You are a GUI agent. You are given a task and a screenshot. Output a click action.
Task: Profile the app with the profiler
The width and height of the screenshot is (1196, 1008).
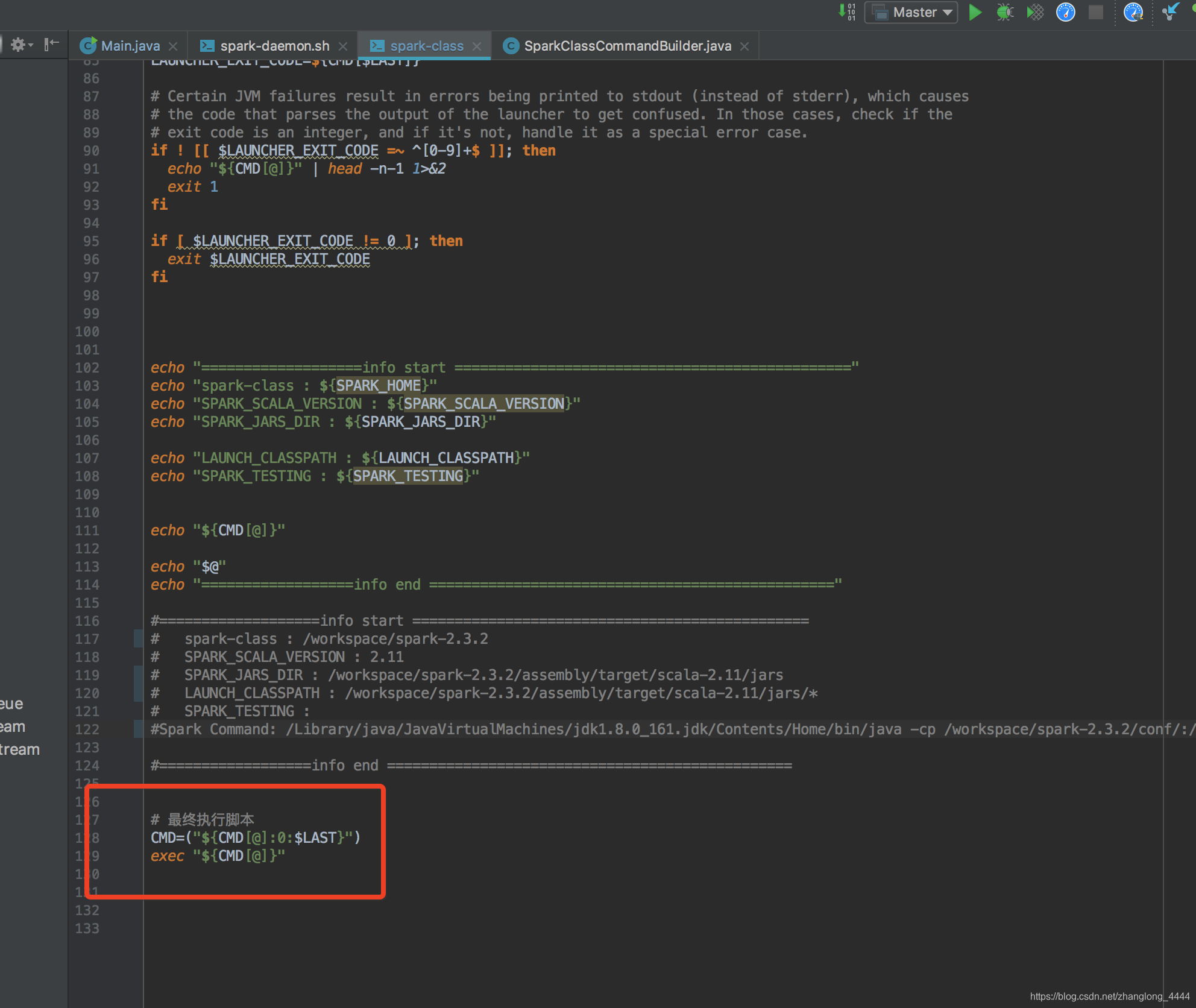[1065, 12]
